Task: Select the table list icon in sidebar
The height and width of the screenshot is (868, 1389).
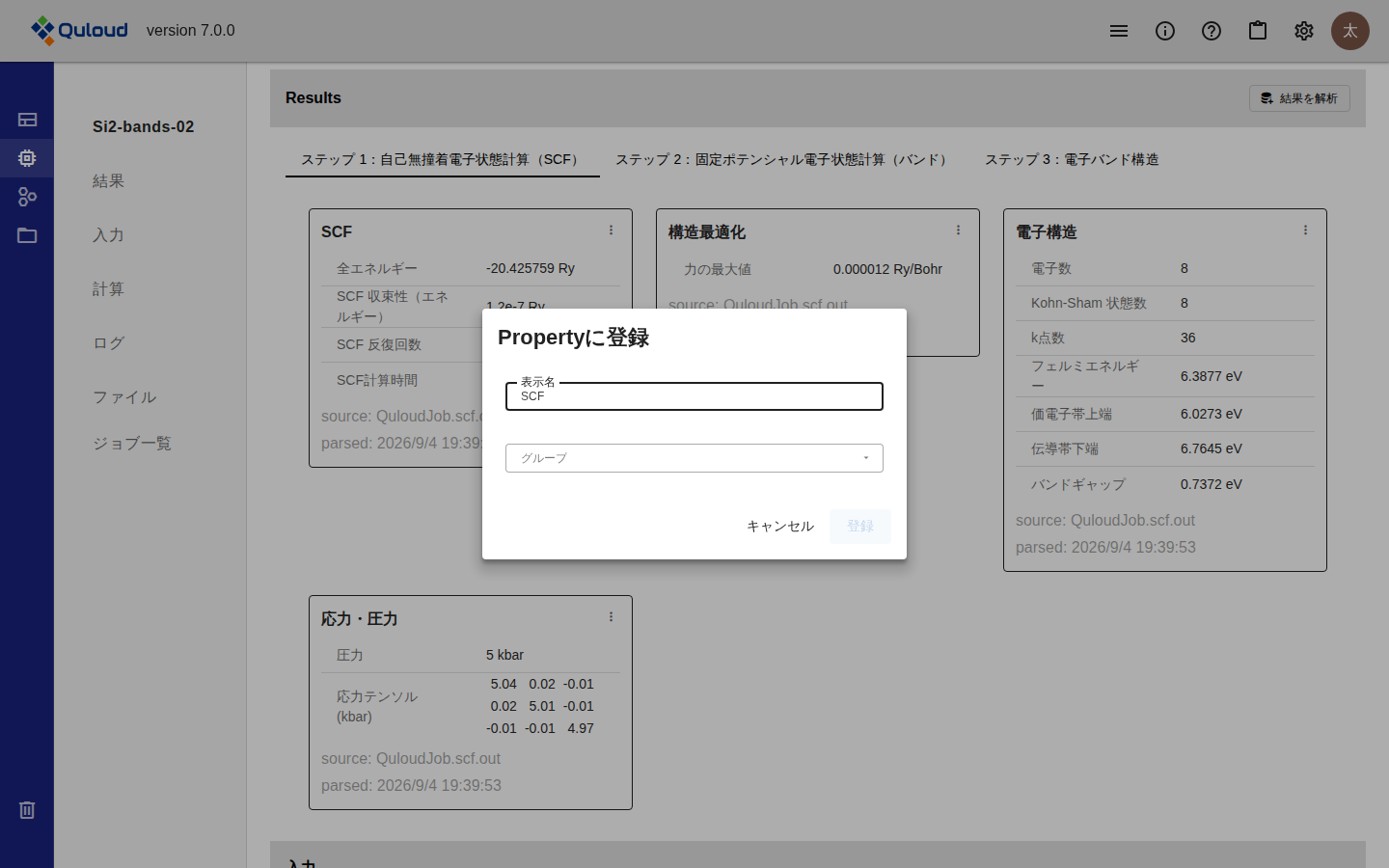Action: [x=27, y=120]
